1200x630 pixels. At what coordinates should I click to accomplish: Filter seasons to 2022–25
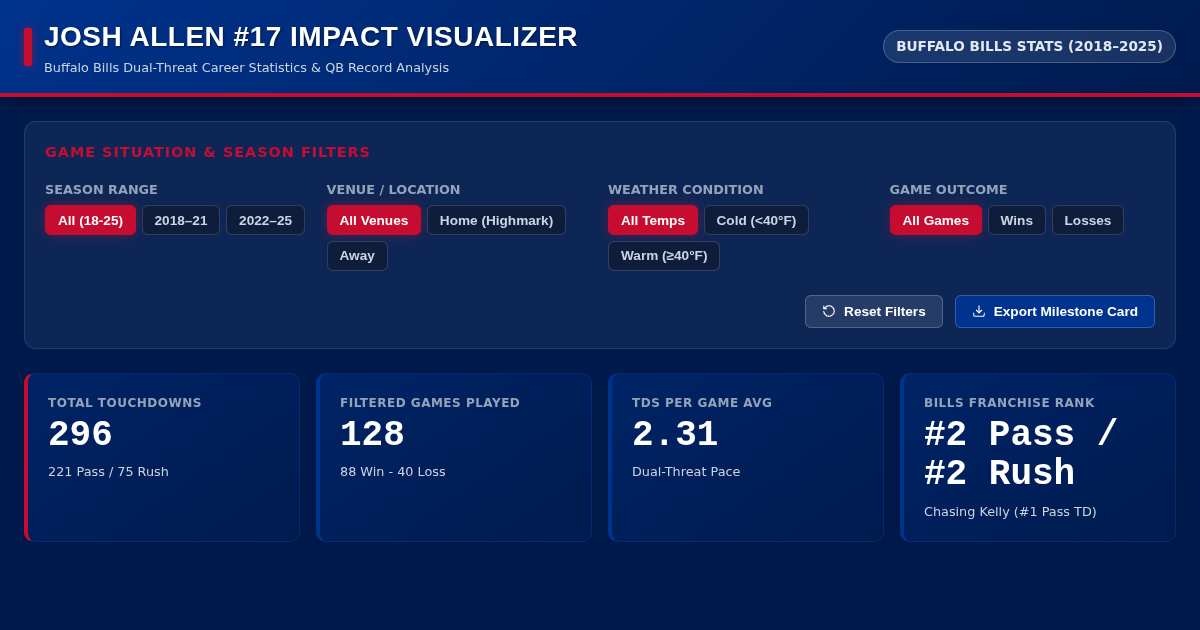coord(265,220)
